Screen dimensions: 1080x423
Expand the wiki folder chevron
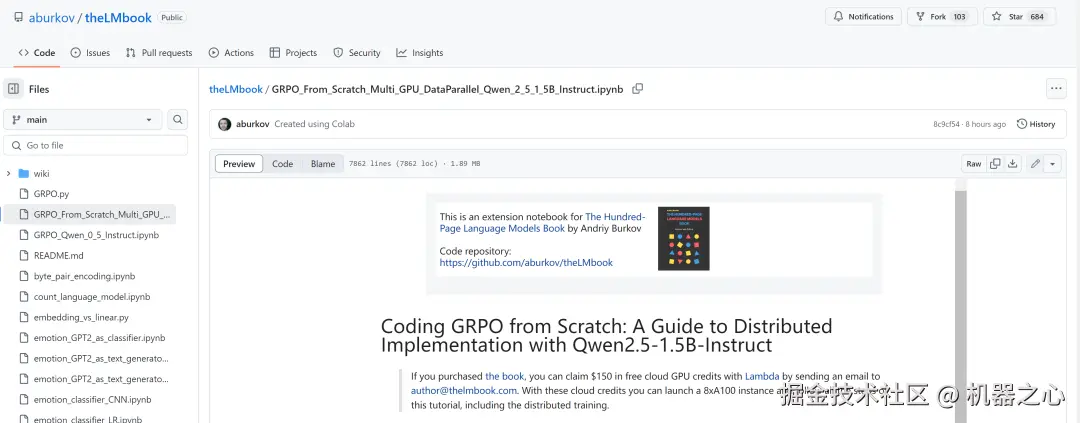pos(8,174)
